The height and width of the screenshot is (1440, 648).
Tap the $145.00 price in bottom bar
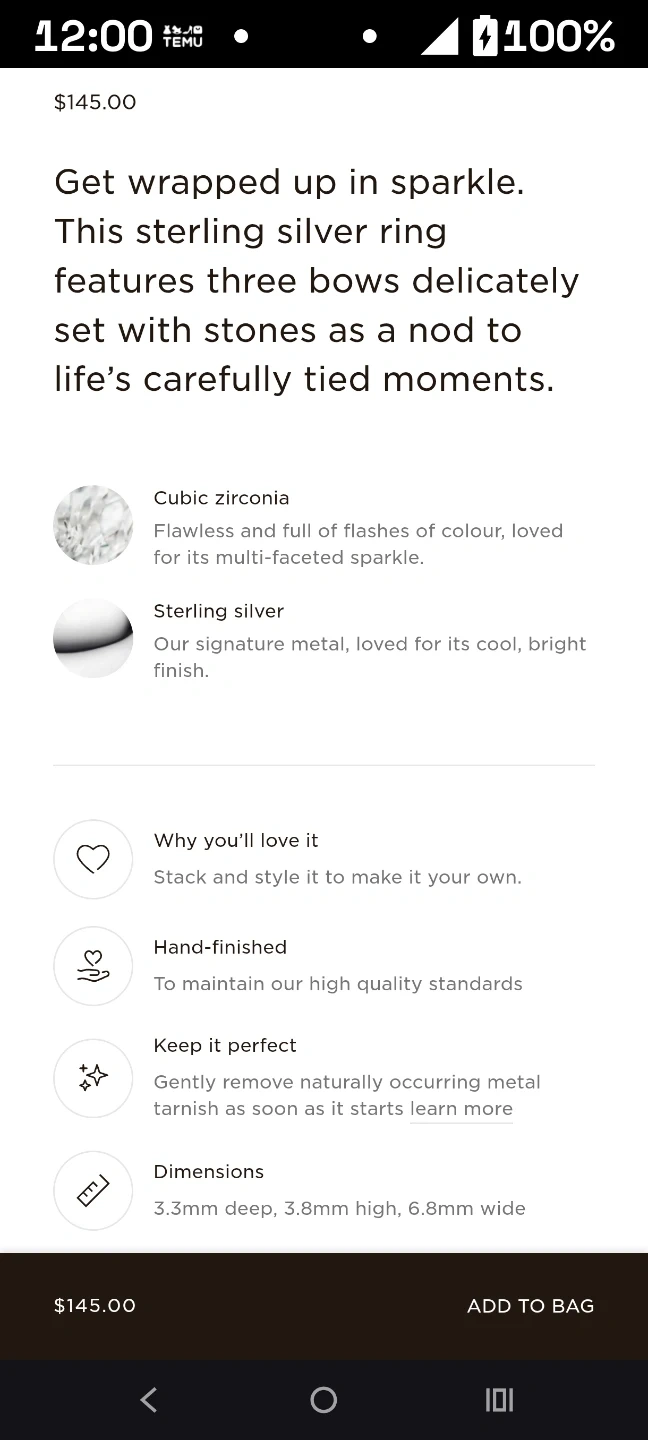tap(95, 1306)
